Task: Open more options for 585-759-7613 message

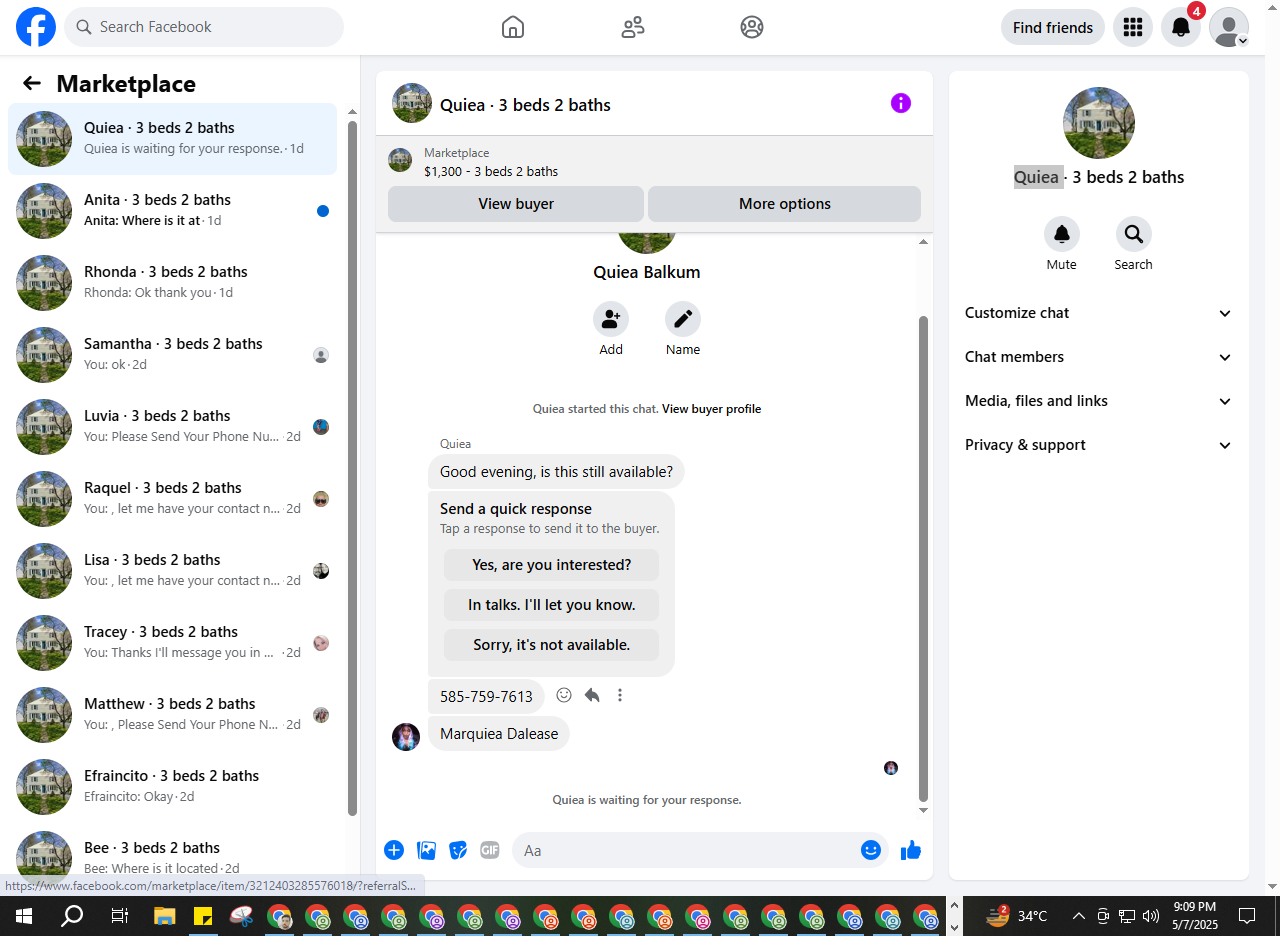Action: point(620,695)
